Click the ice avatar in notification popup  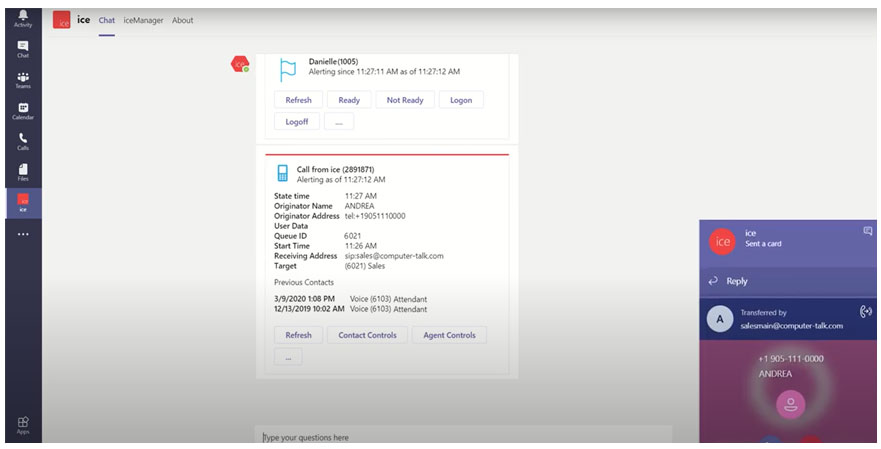click(723, 242)
